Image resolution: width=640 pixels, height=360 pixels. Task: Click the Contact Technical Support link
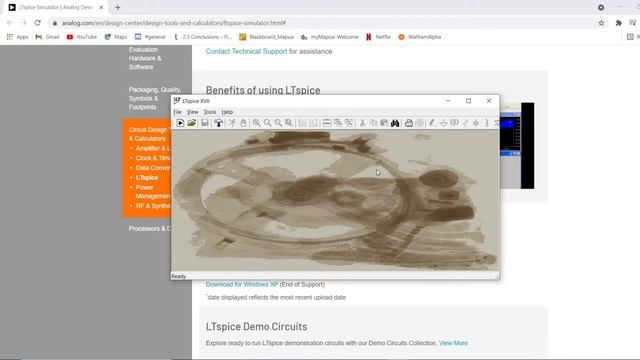pyautogui.click(x=247, y=51)
